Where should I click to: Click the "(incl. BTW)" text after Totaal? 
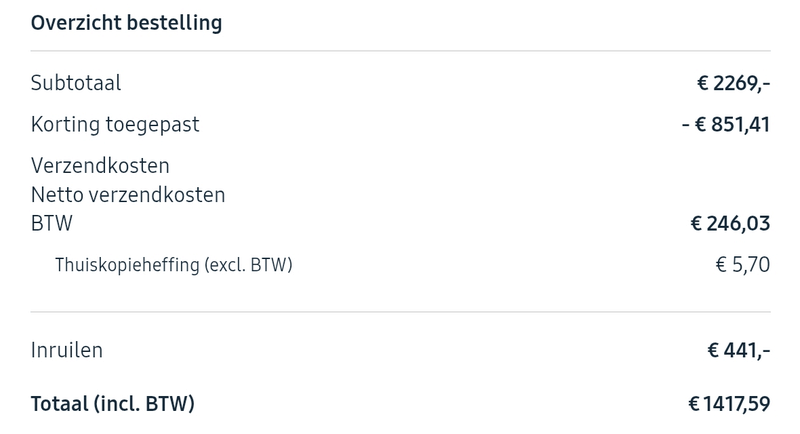click(x=144, y=404)
